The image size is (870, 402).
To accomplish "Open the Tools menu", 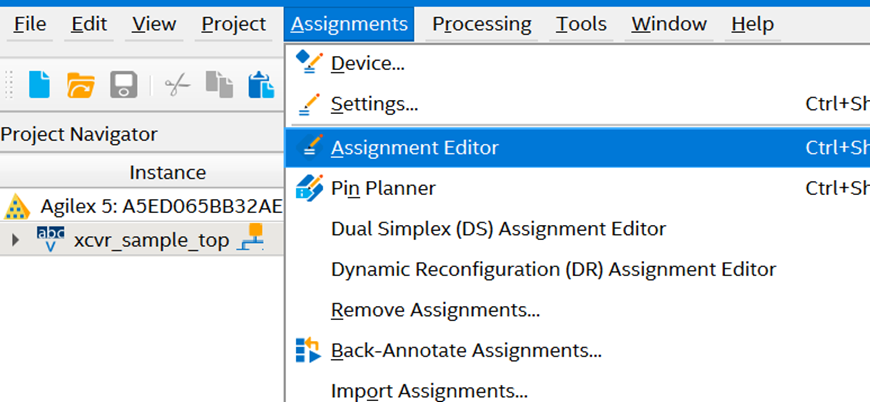I will [x=581, y=24].
